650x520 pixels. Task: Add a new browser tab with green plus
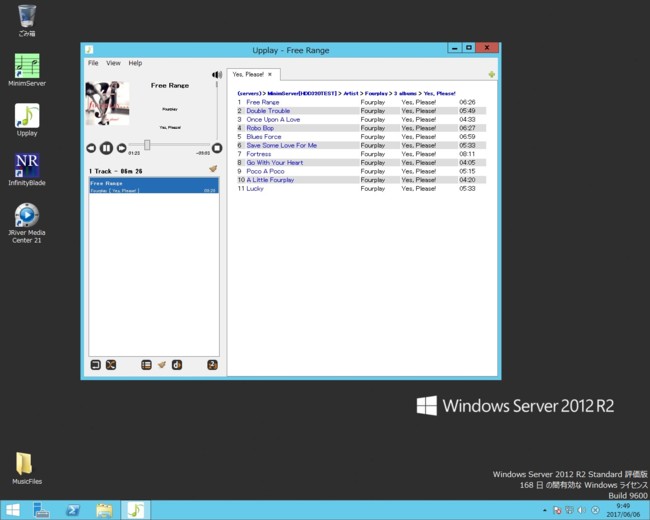pos(492,75)
